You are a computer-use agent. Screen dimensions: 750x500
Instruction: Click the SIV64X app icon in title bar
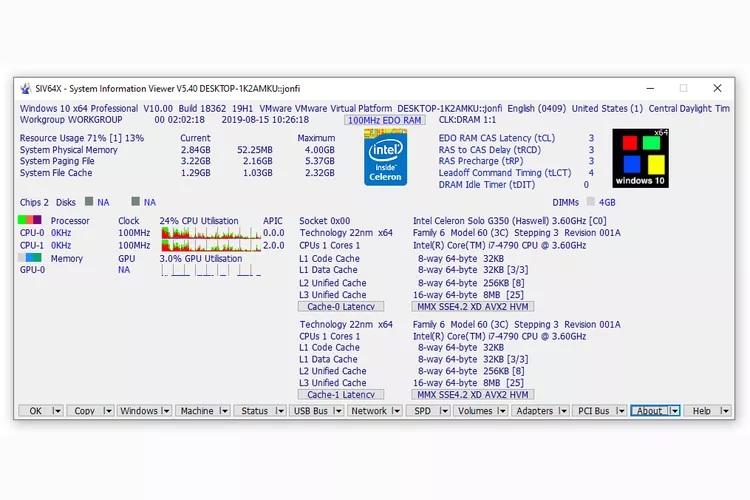[x=25, y=88]
